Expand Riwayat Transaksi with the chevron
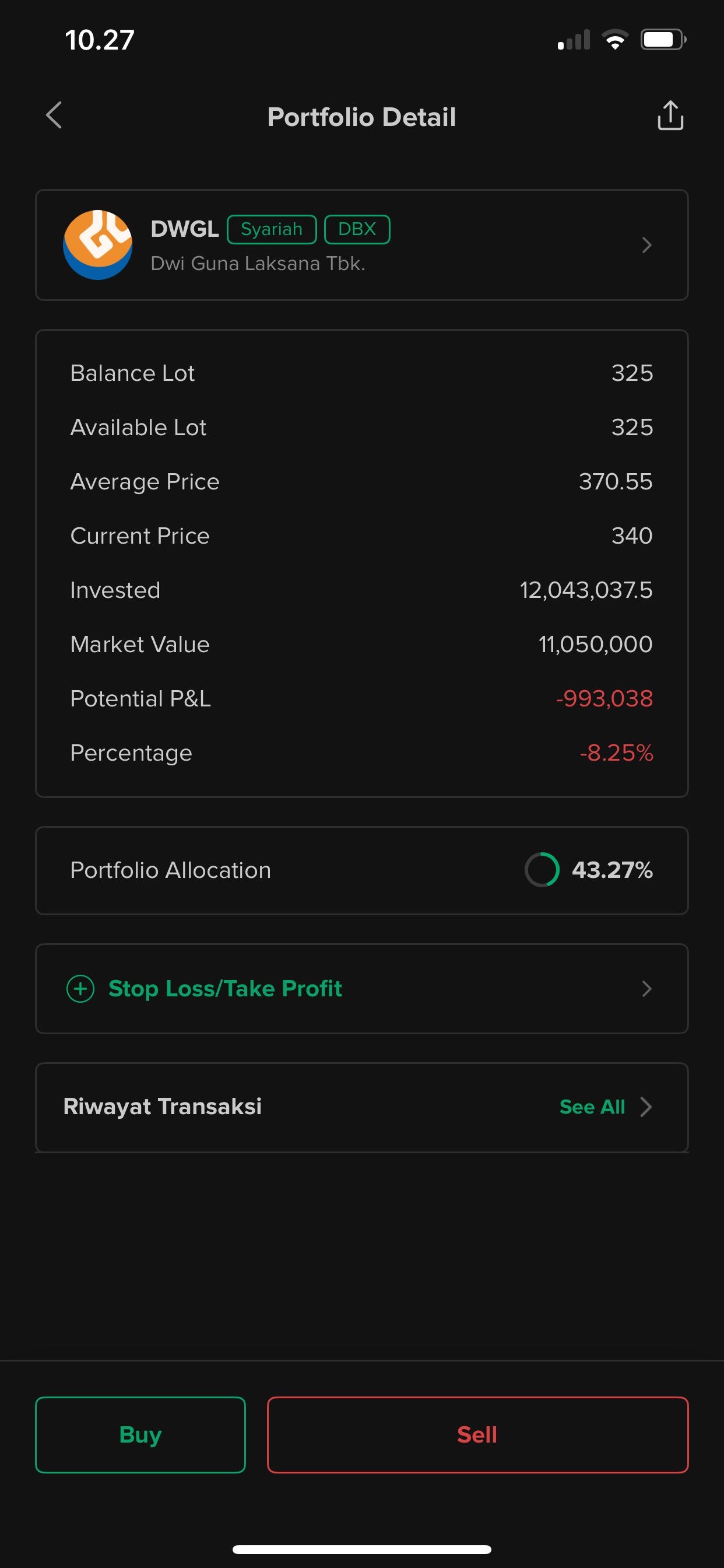Viewport: 724px width, 1568px height. coord(646,1107)
